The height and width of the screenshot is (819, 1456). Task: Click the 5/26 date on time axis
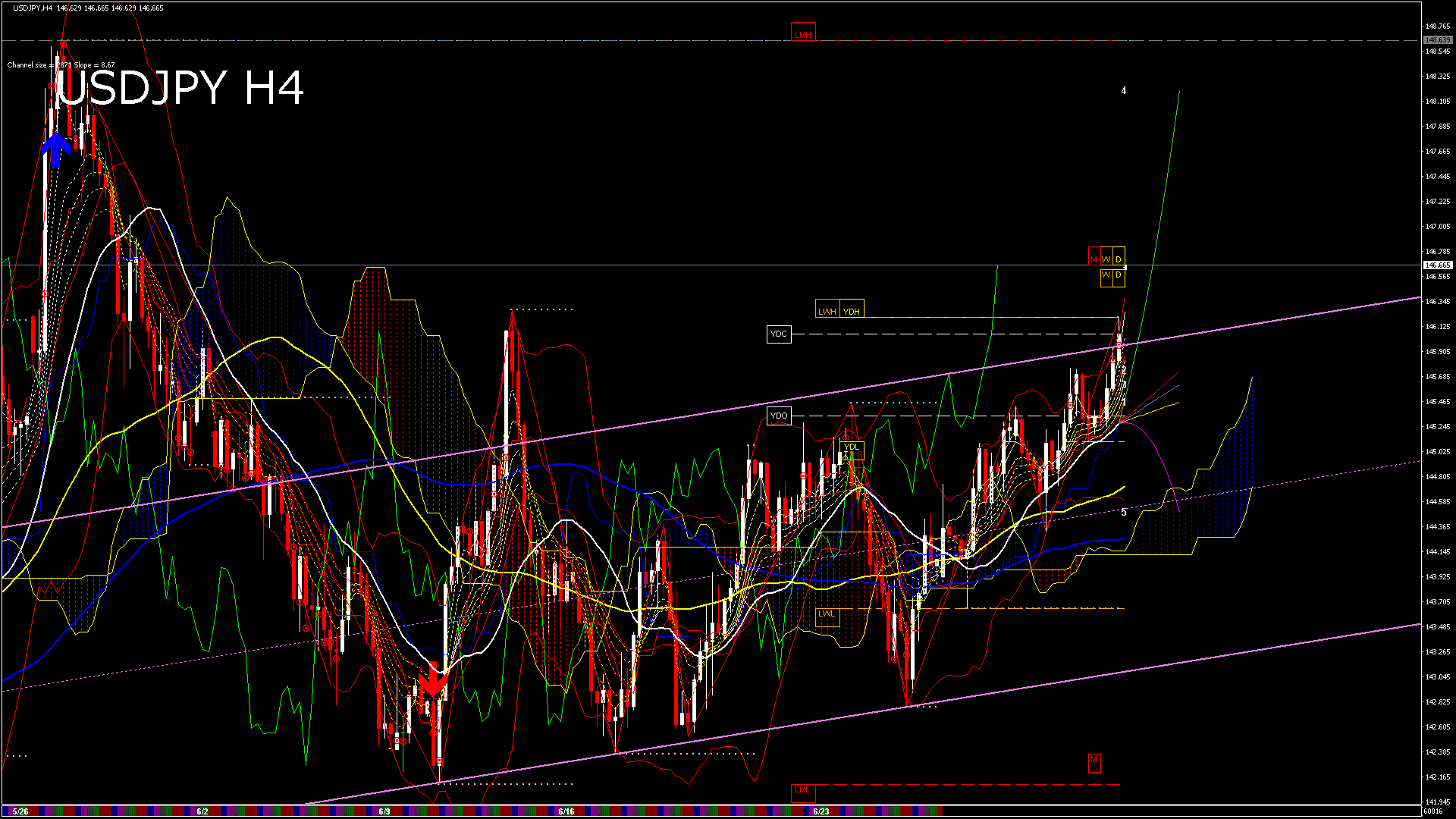point(20,811)
